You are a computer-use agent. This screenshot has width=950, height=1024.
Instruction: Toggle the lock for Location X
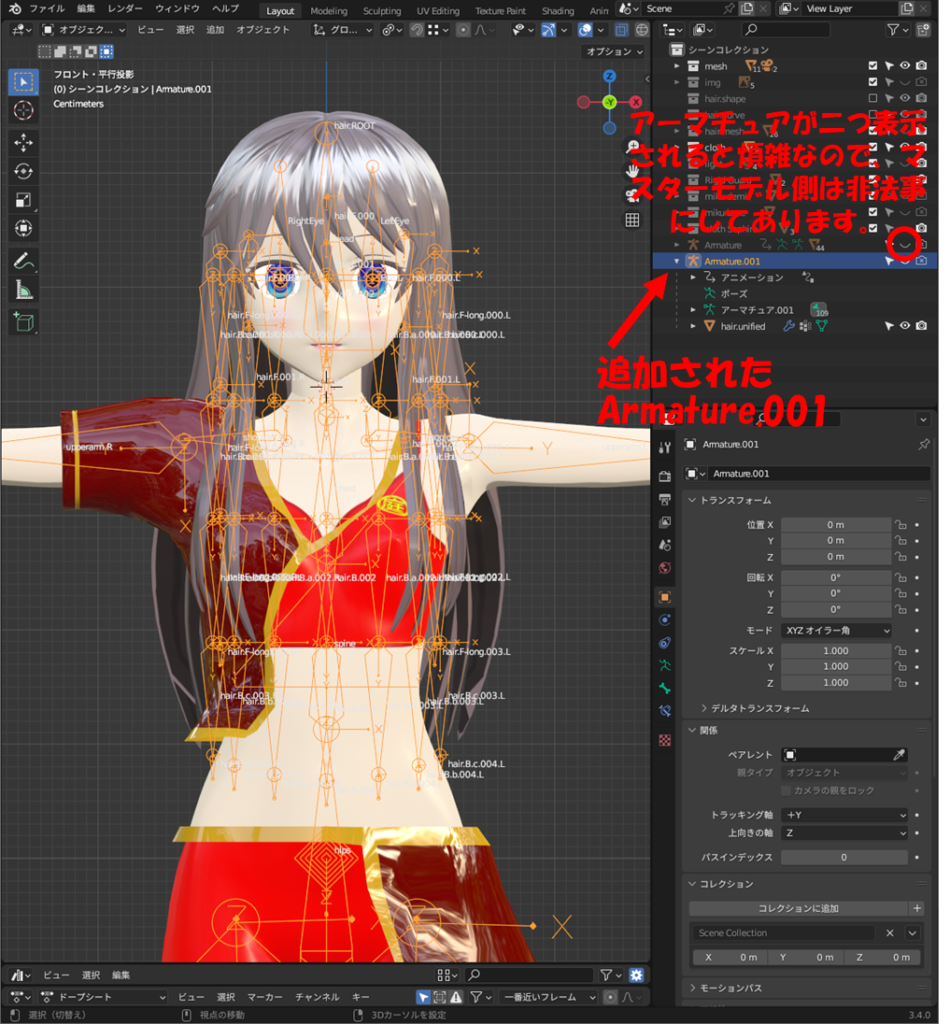pos(900,524)
